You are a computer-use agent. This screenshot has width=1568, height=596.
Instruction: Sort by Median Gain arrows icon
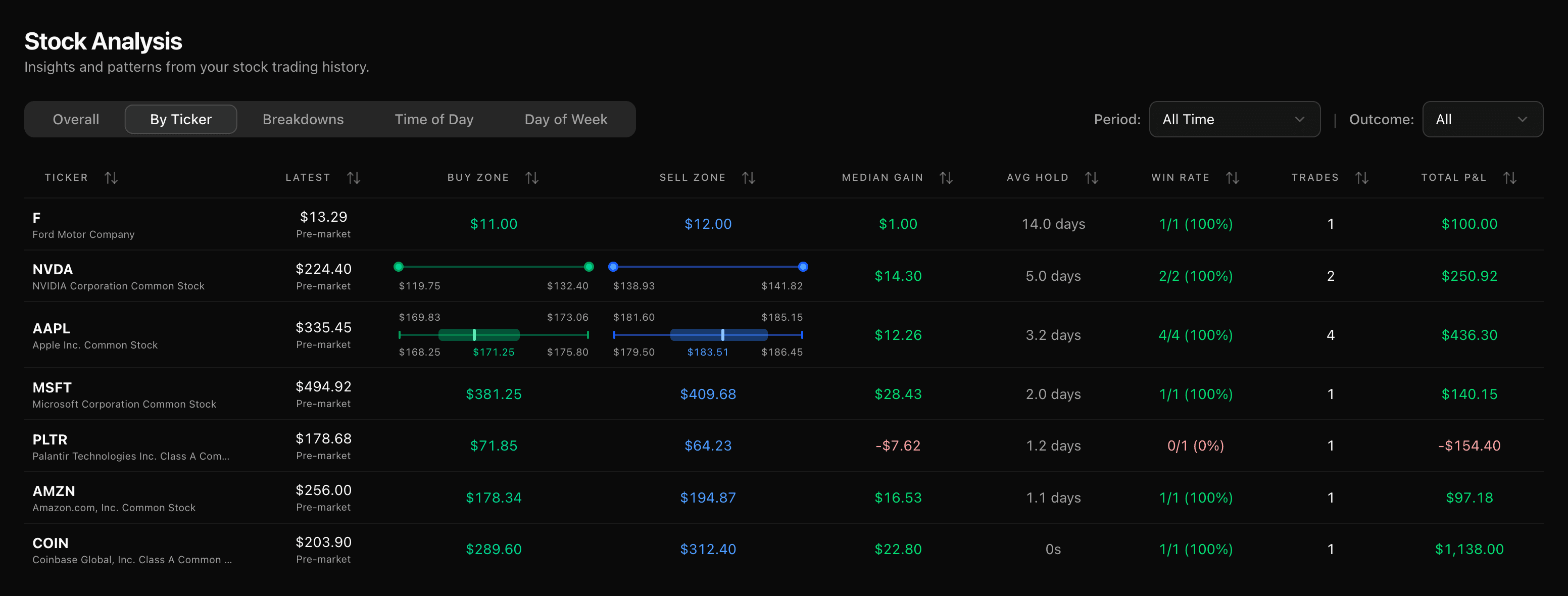[x=946, y=178]
